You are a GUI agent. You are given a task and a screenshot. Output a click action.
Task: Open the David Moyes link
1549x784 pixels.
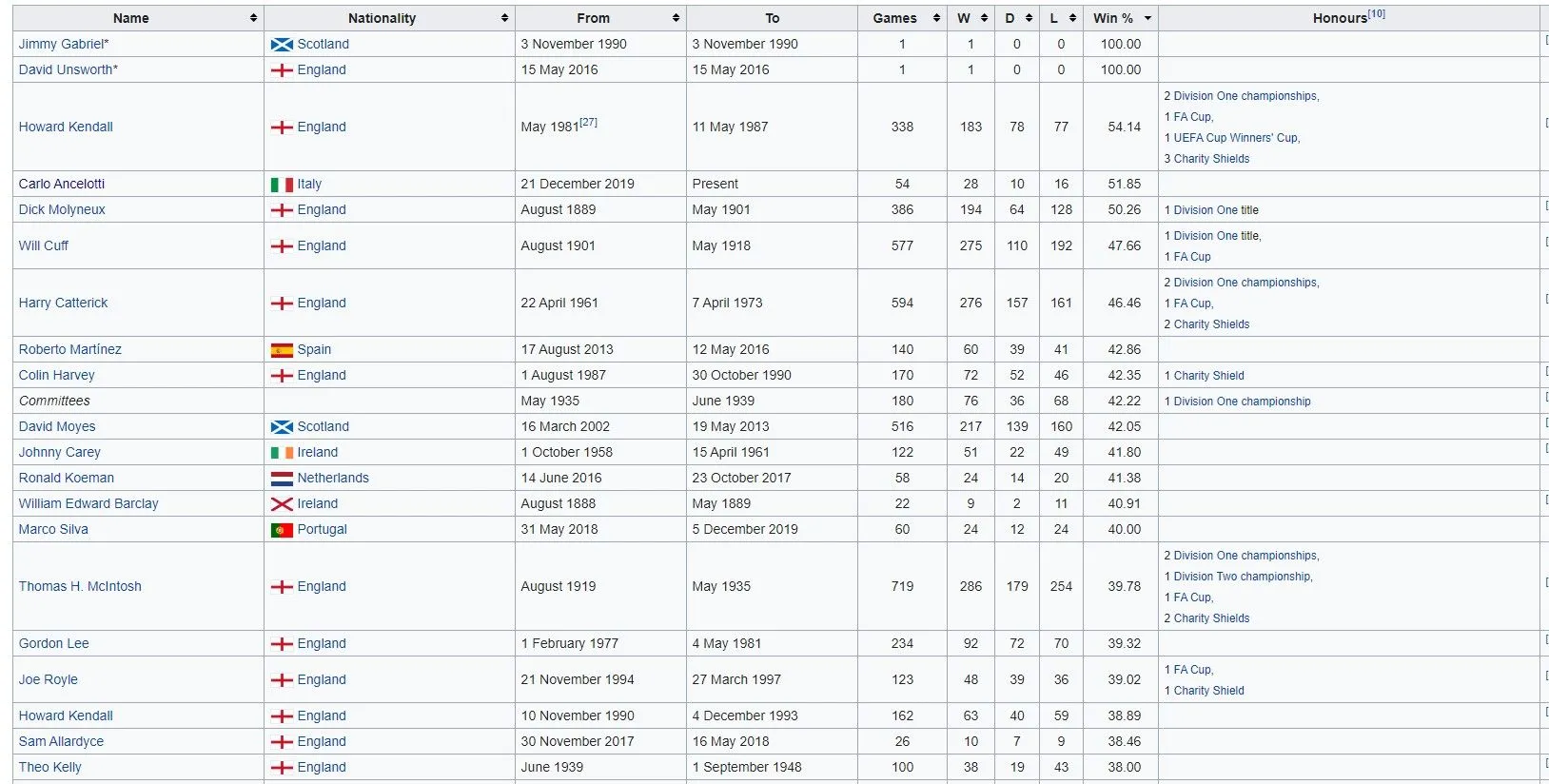57,426
